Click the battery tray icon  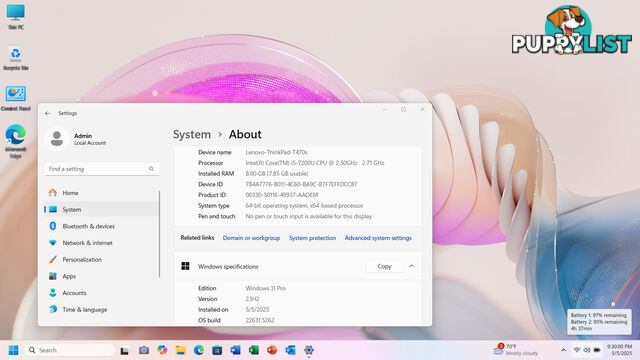[x=597, y=350]
